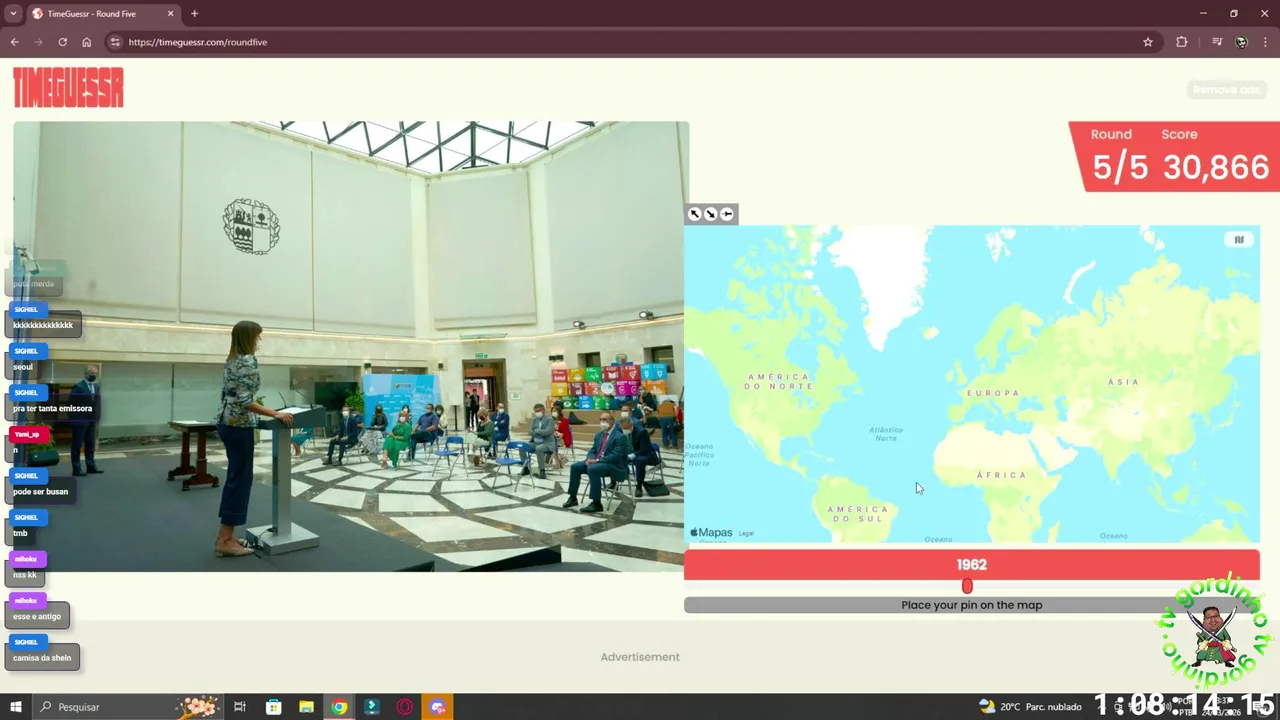1280x720 pixels.
Task: Toggle map style with the map icon button
Action: [x=1239, y=239]
